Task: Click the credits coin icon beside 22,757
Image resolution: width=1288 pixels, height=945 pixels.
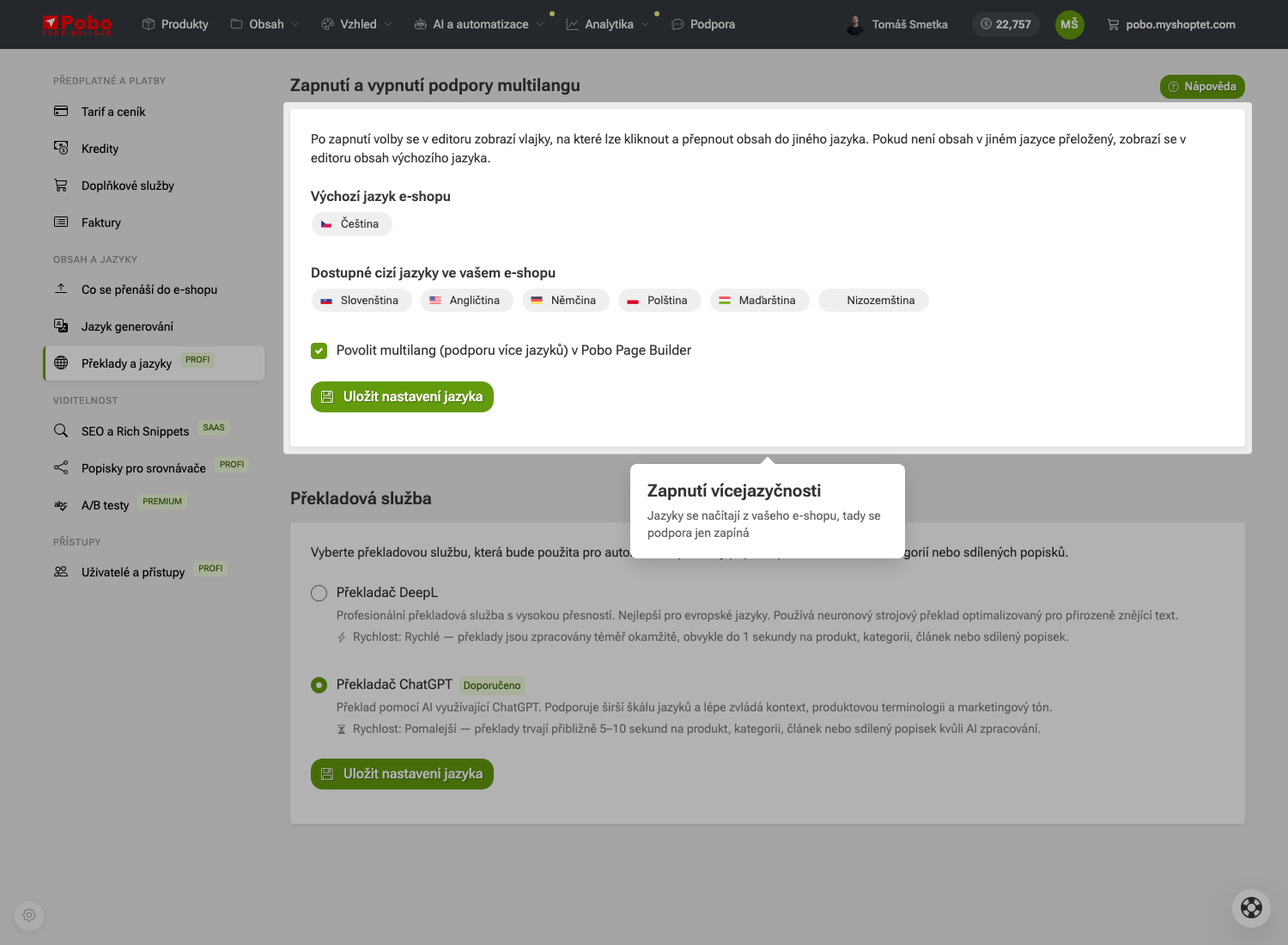Action: point(987,24)
